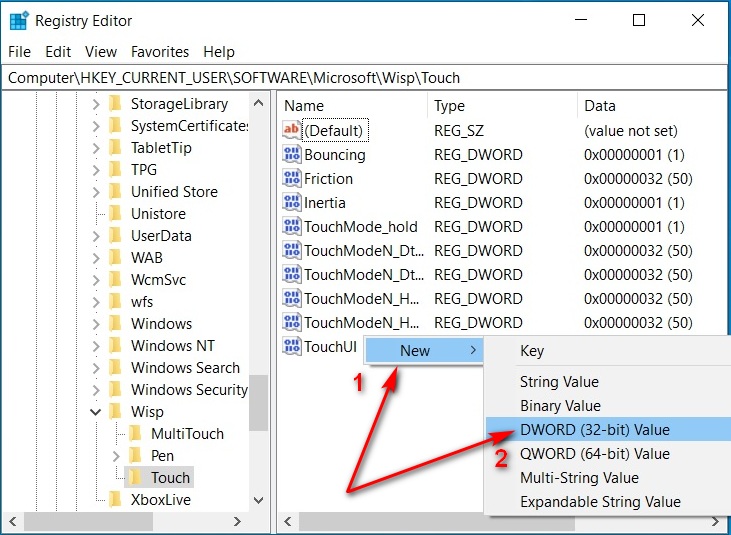The image size is (731, 535).
Task: Click the StorageLibrary folder icon
Action: coord(116,103)
